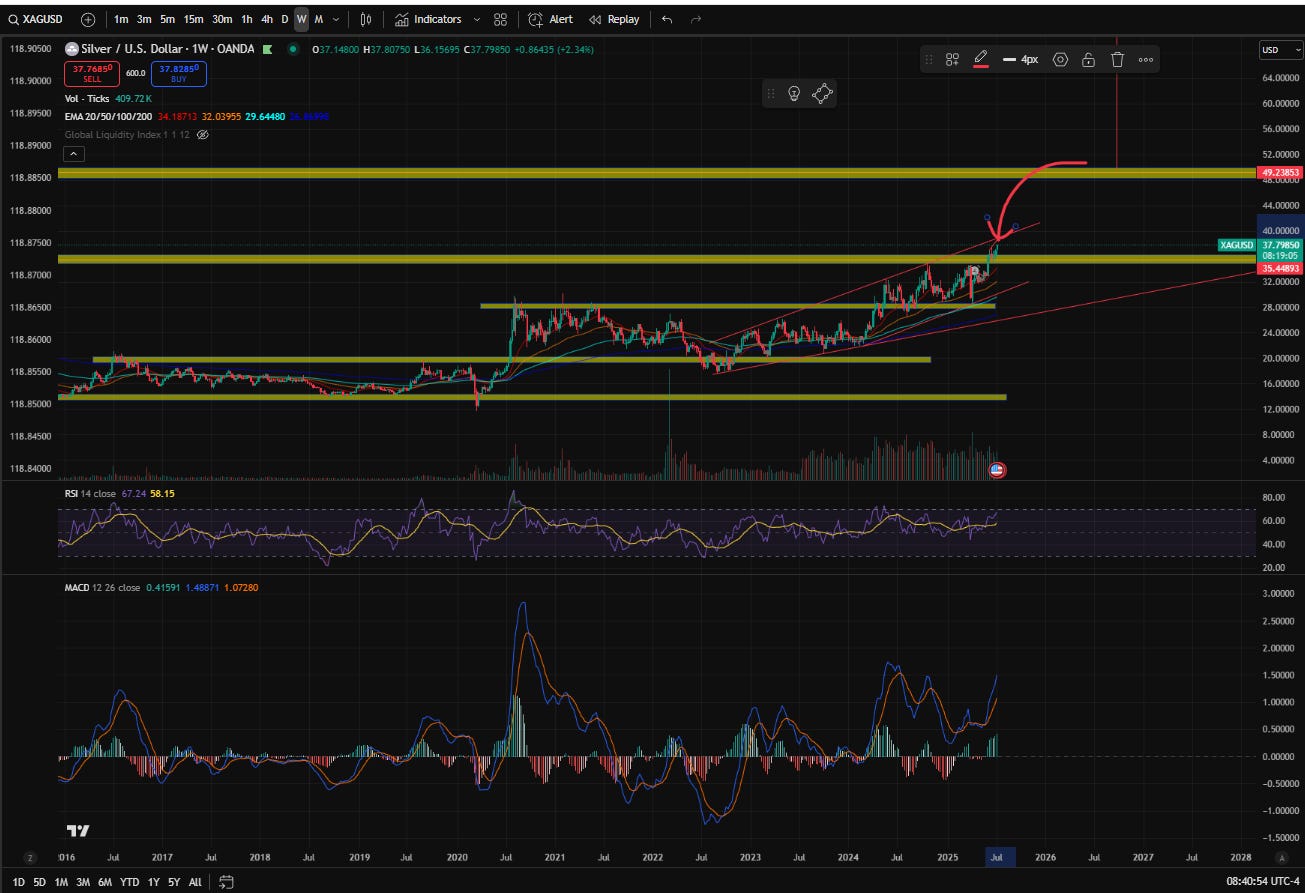The height and width of the screenshot is (893, 1305).
Task: Open symbol search for XAGUSD
Action: tap(35, 19)
